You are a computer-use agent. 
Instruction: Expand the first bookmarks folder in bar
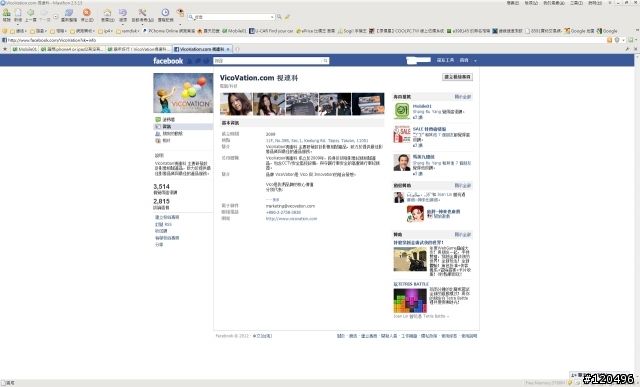pyautogui.click(x=18, y=31)
